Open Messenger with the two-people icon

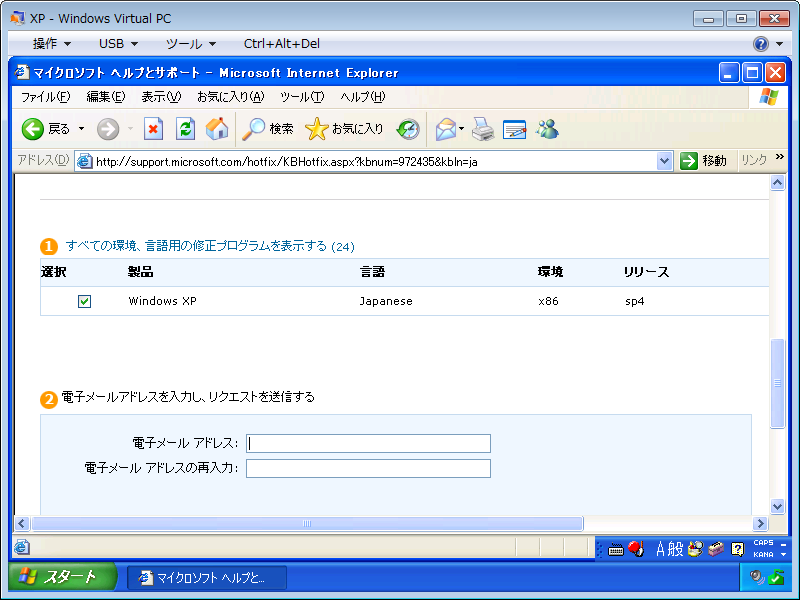click(x=547, y=129)
